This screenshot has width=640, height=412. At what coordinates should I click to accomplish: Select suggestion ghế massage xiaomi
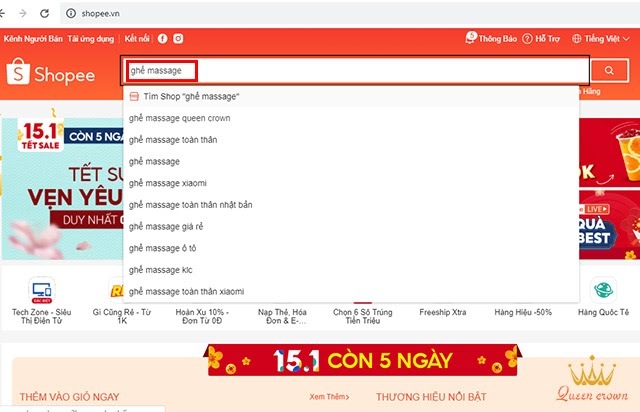coord(351,183)
